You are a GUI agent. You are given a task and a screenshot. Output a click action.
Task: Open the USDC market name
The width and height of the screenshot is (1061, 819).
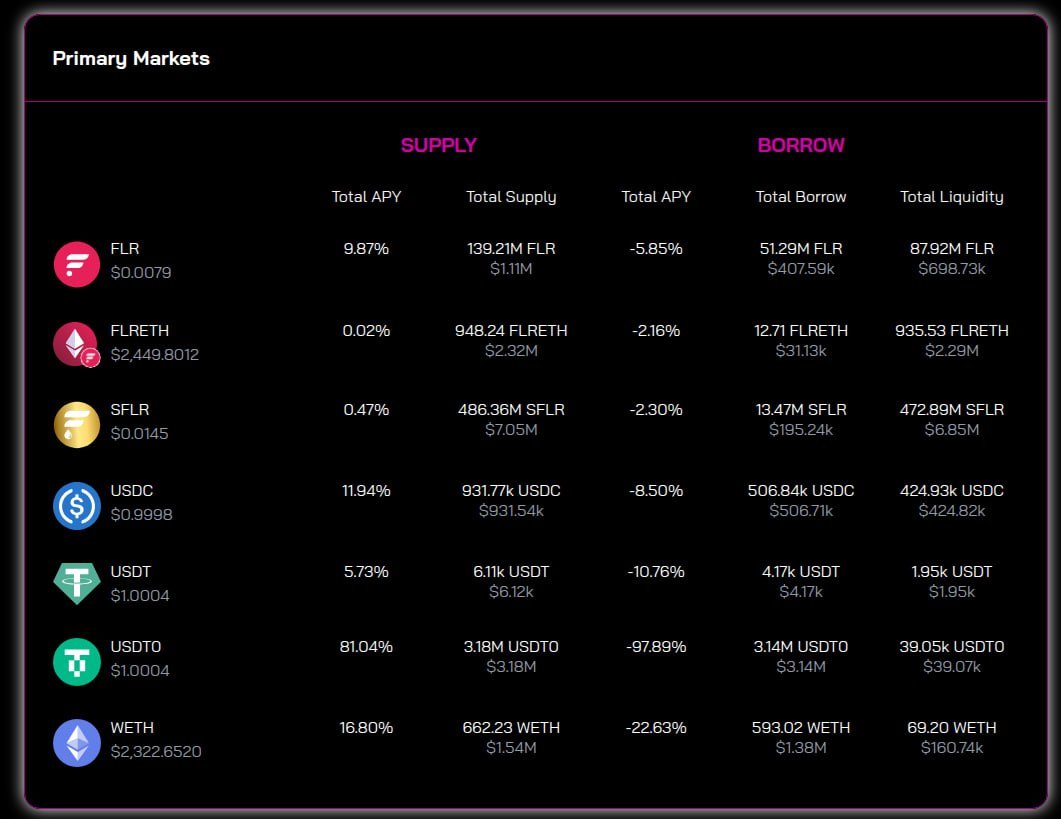[x=131, y=490]
